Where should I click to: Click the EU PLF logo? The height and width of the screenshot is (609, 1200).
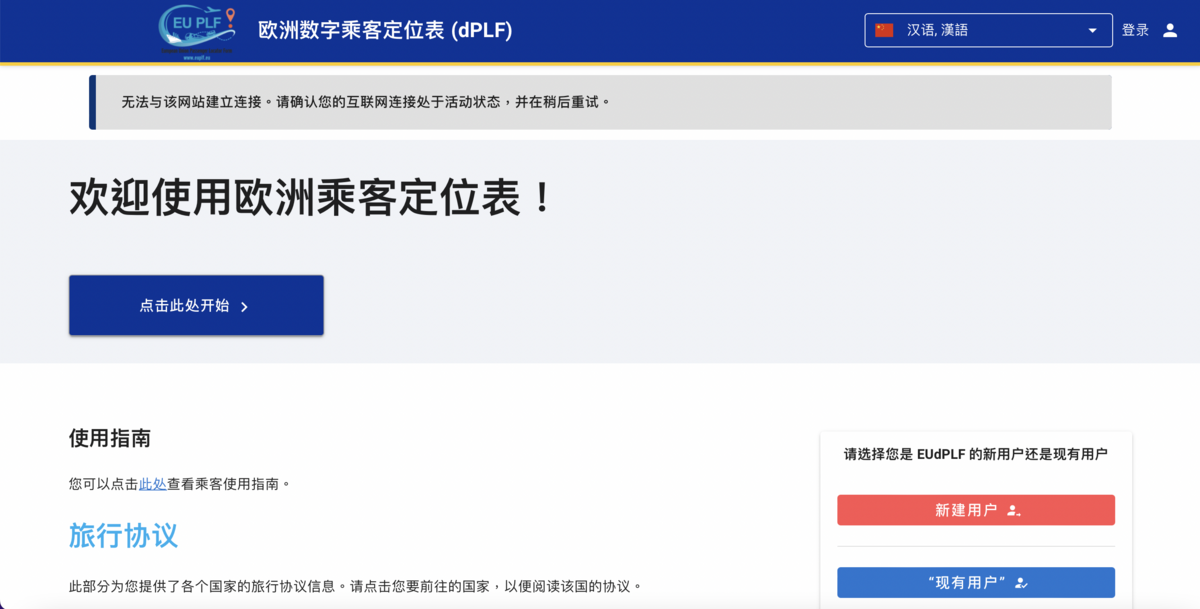point(198,31)
